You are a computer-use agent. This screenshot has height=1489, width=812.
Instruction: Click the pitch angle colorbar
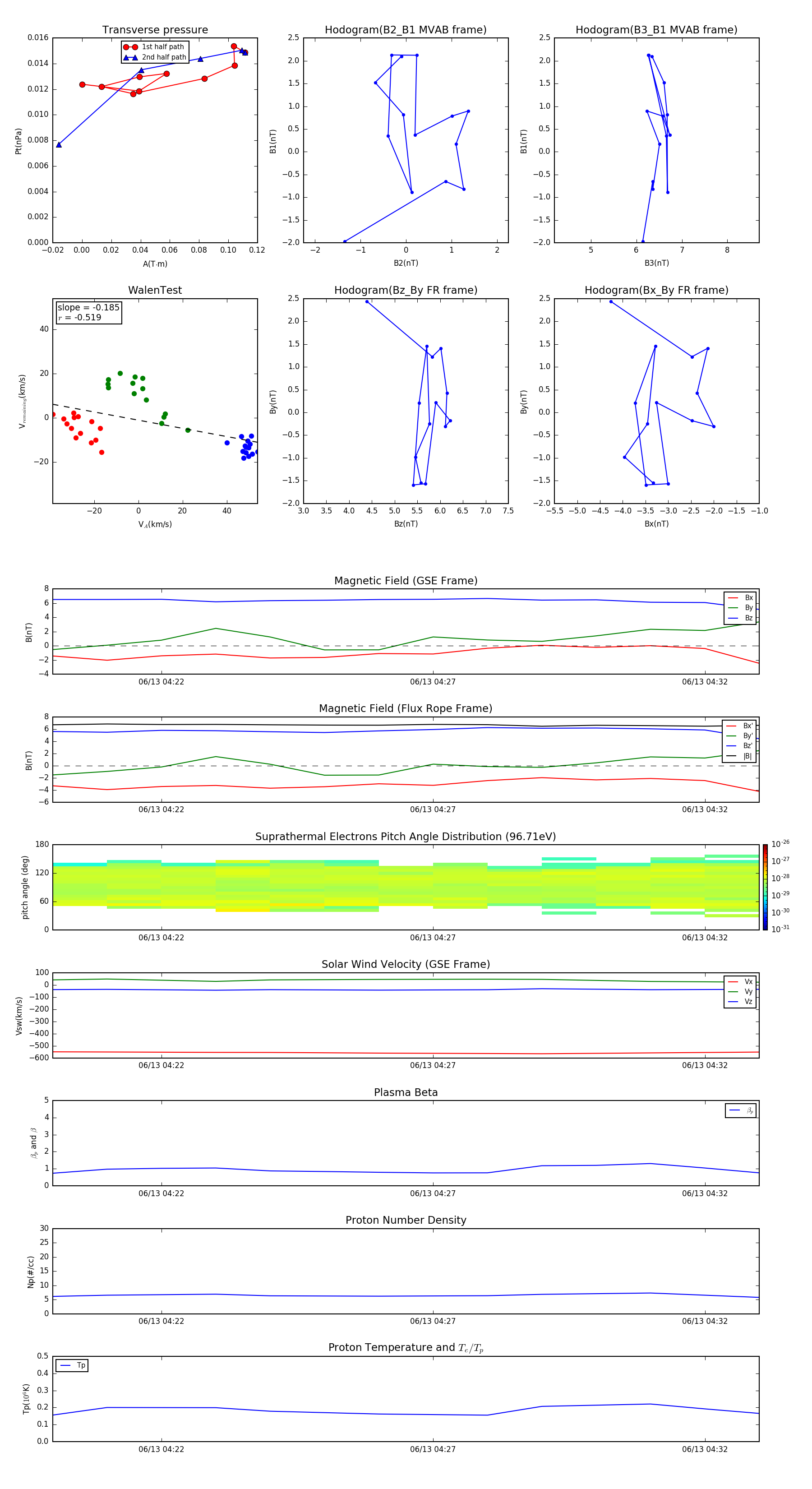[x=765, y=887]
